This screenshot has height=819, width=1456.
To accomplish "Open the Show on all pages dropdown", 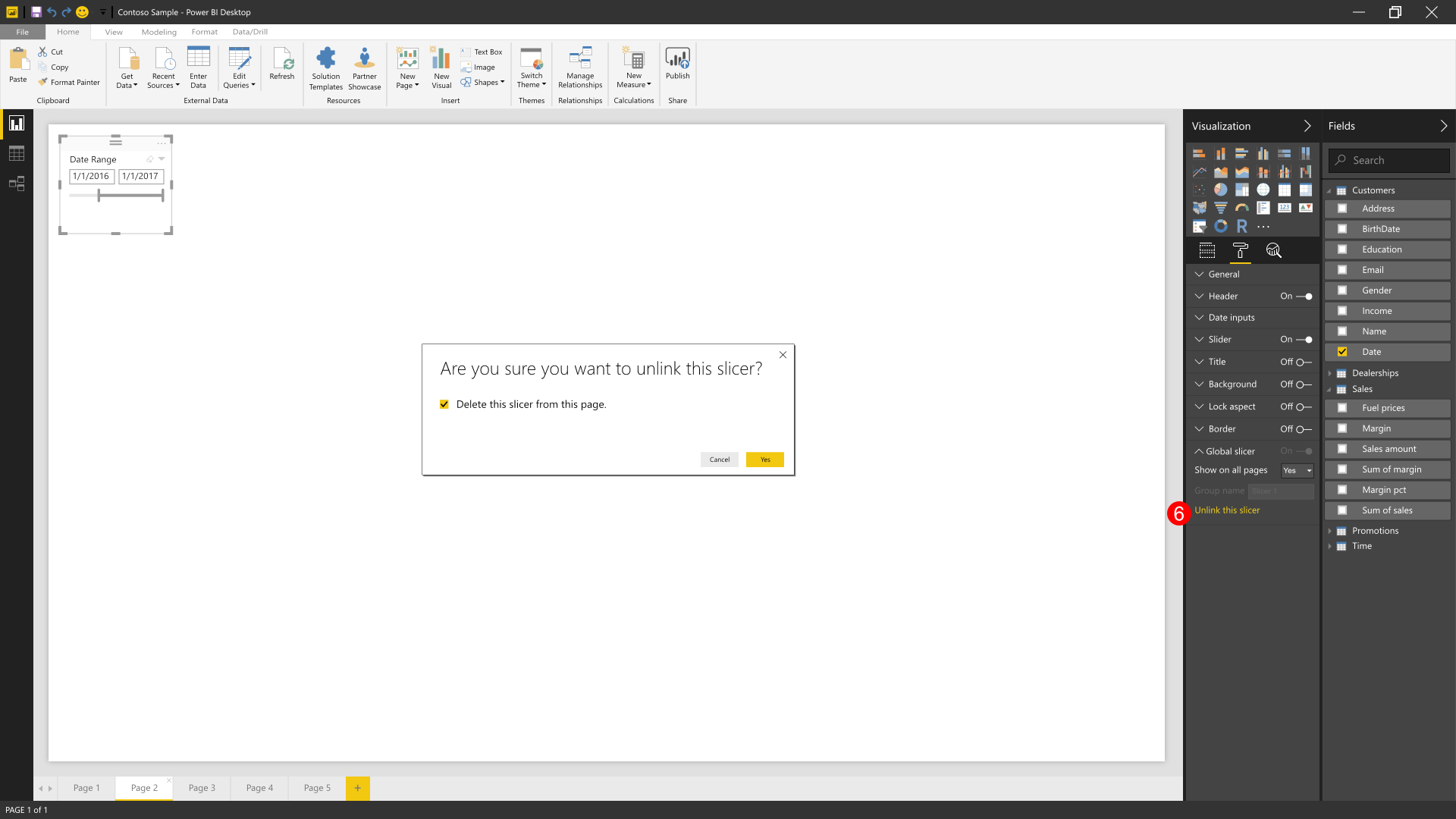I will [x=1298, y=471].
